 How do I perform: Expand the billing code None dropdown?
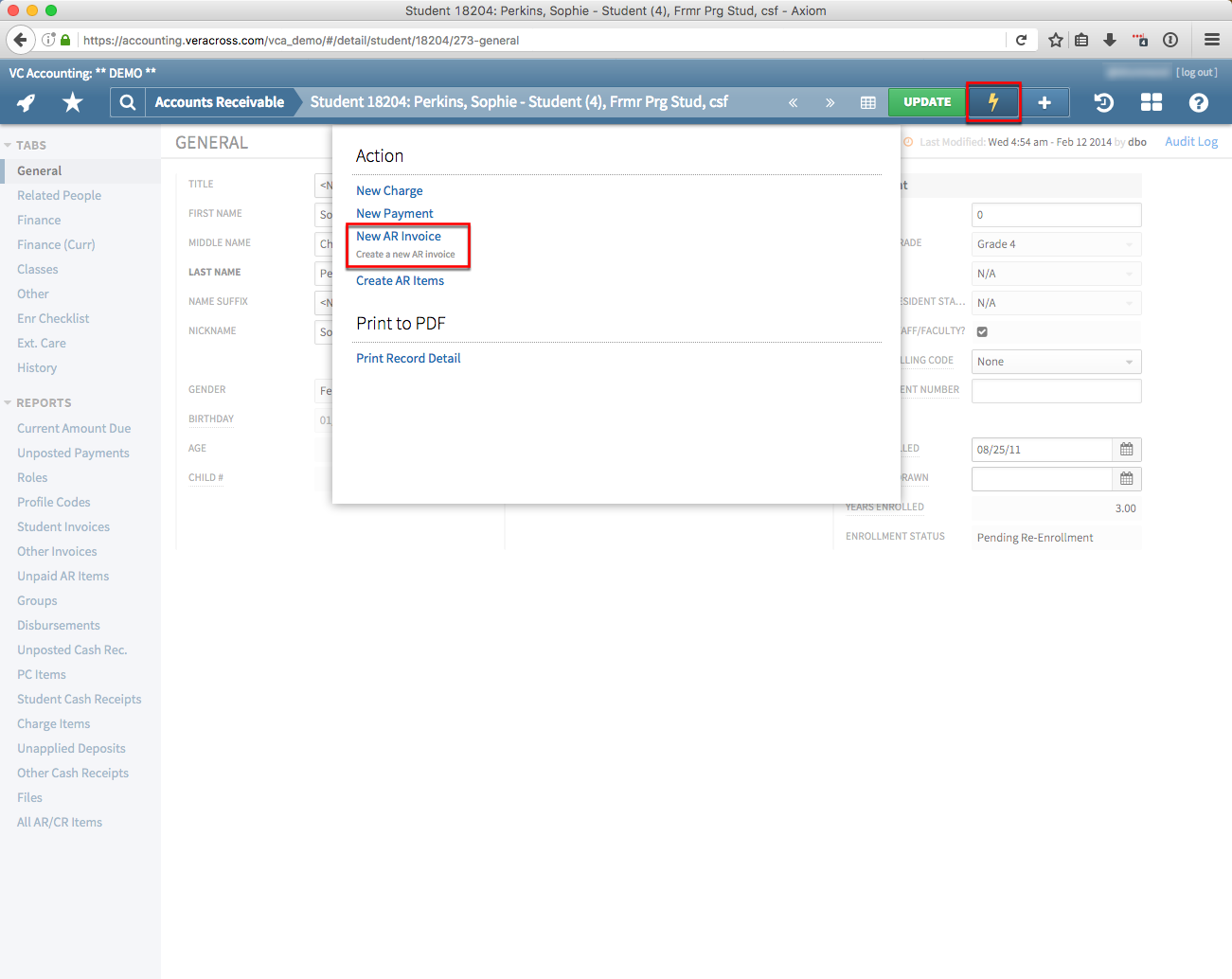(1056, 361)
